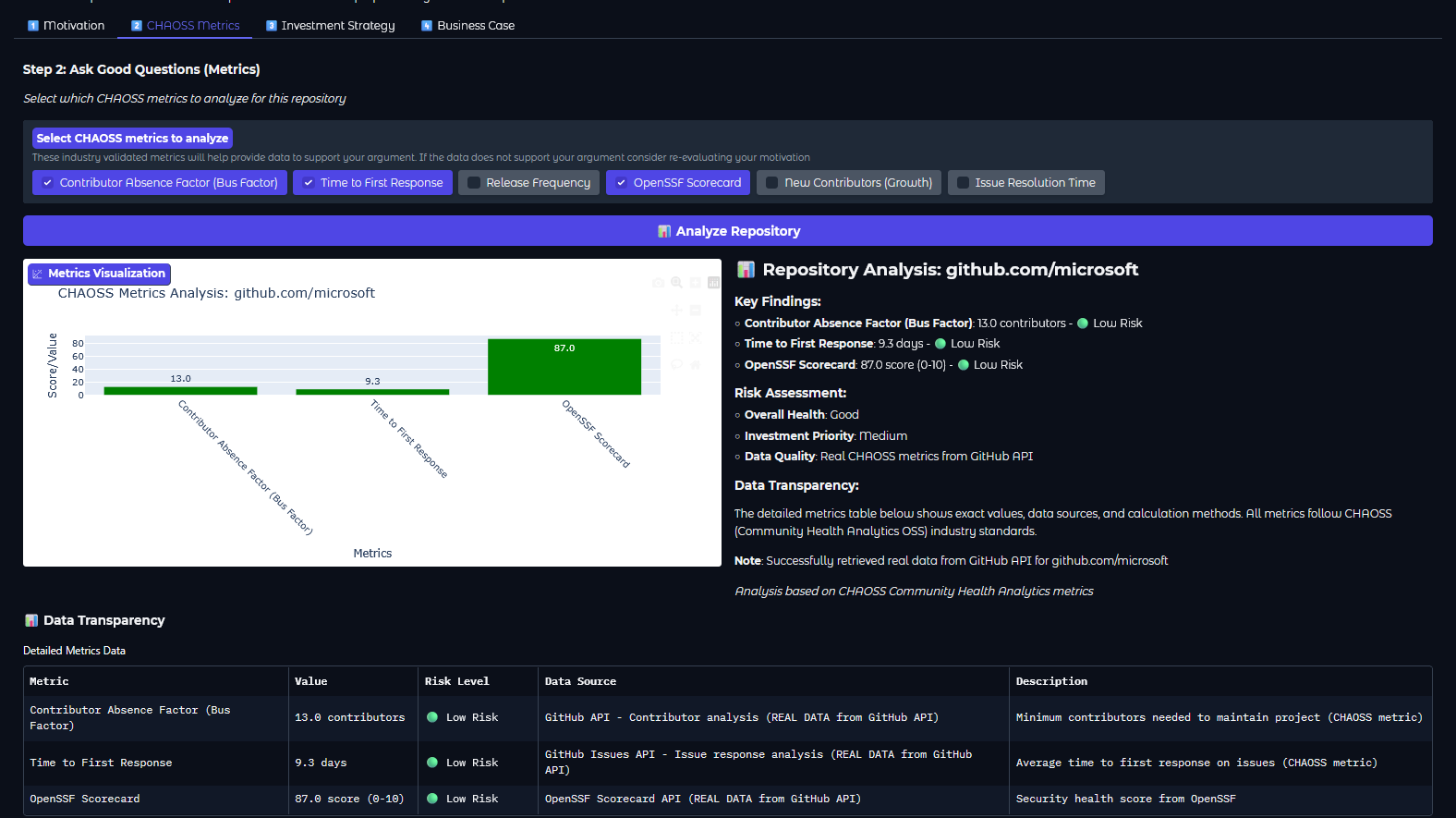
Task: Click the 'Step 2: Ask Good Questions (Metrics)' heading
Action: pos(141,69)
